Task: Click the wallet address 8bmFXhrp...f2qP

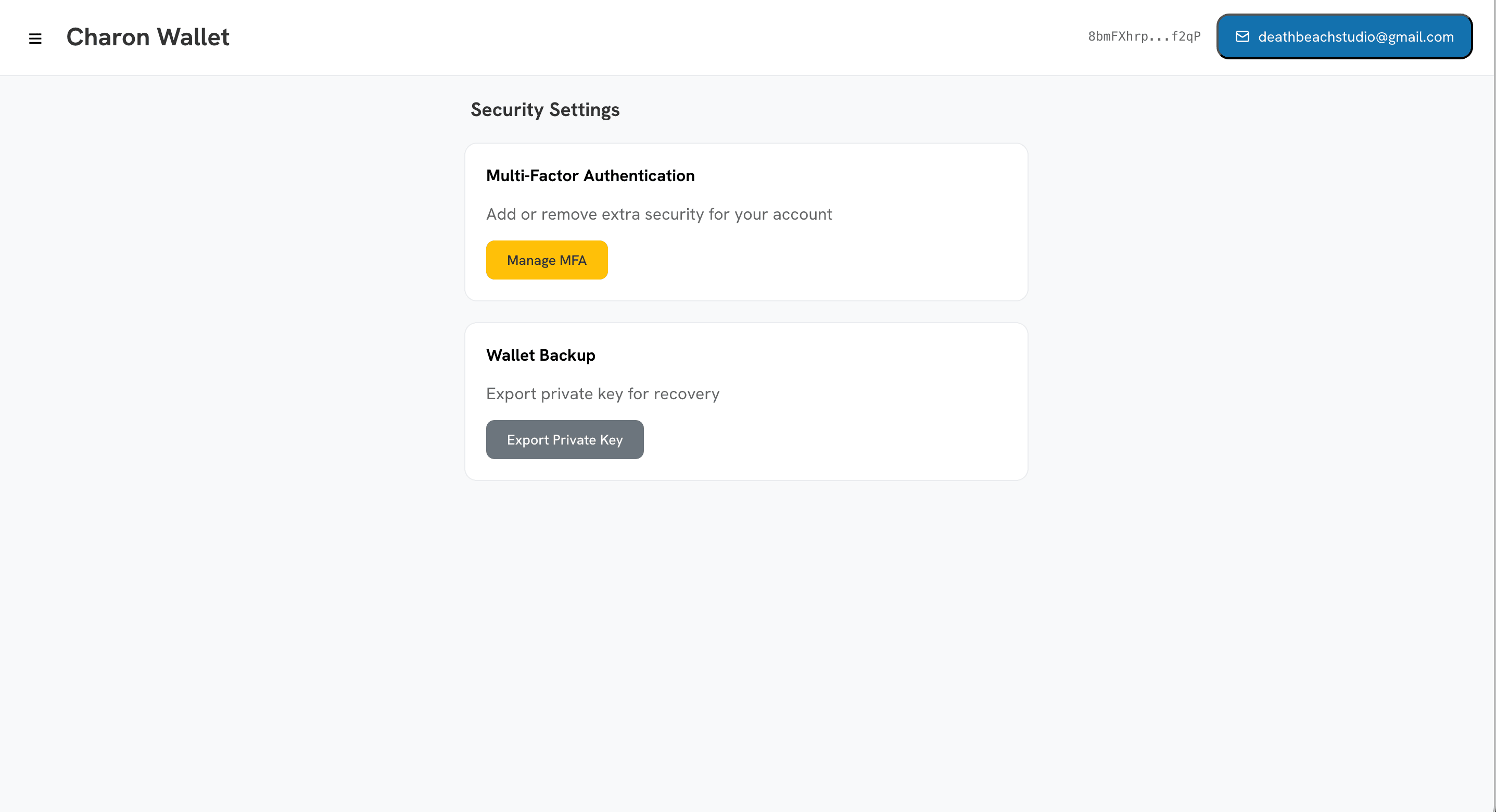Action: pos(1144,36)
